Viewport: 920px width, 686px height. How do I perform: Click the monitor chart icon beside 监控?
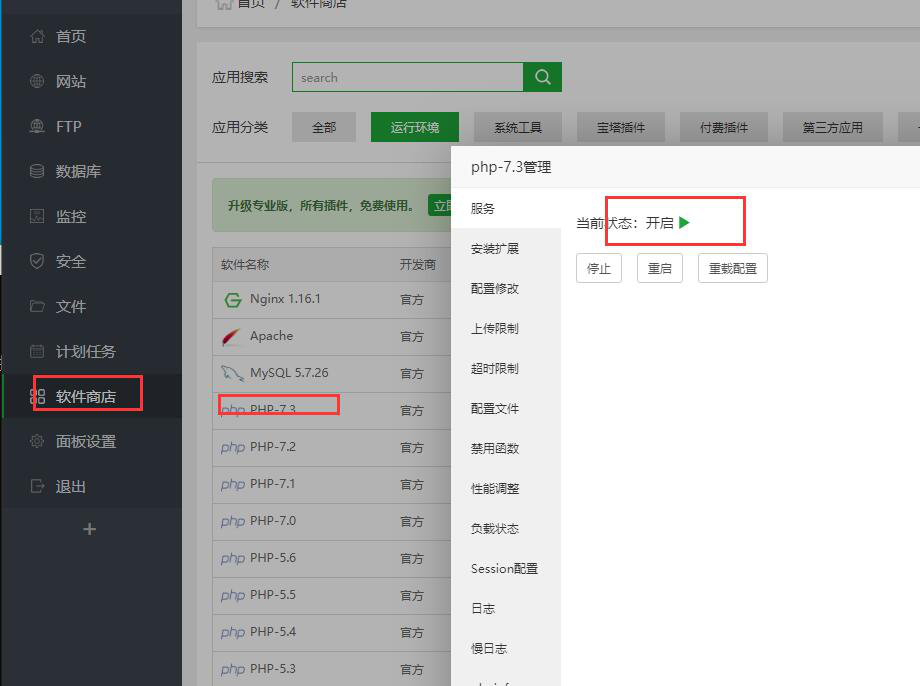[37, 216]
